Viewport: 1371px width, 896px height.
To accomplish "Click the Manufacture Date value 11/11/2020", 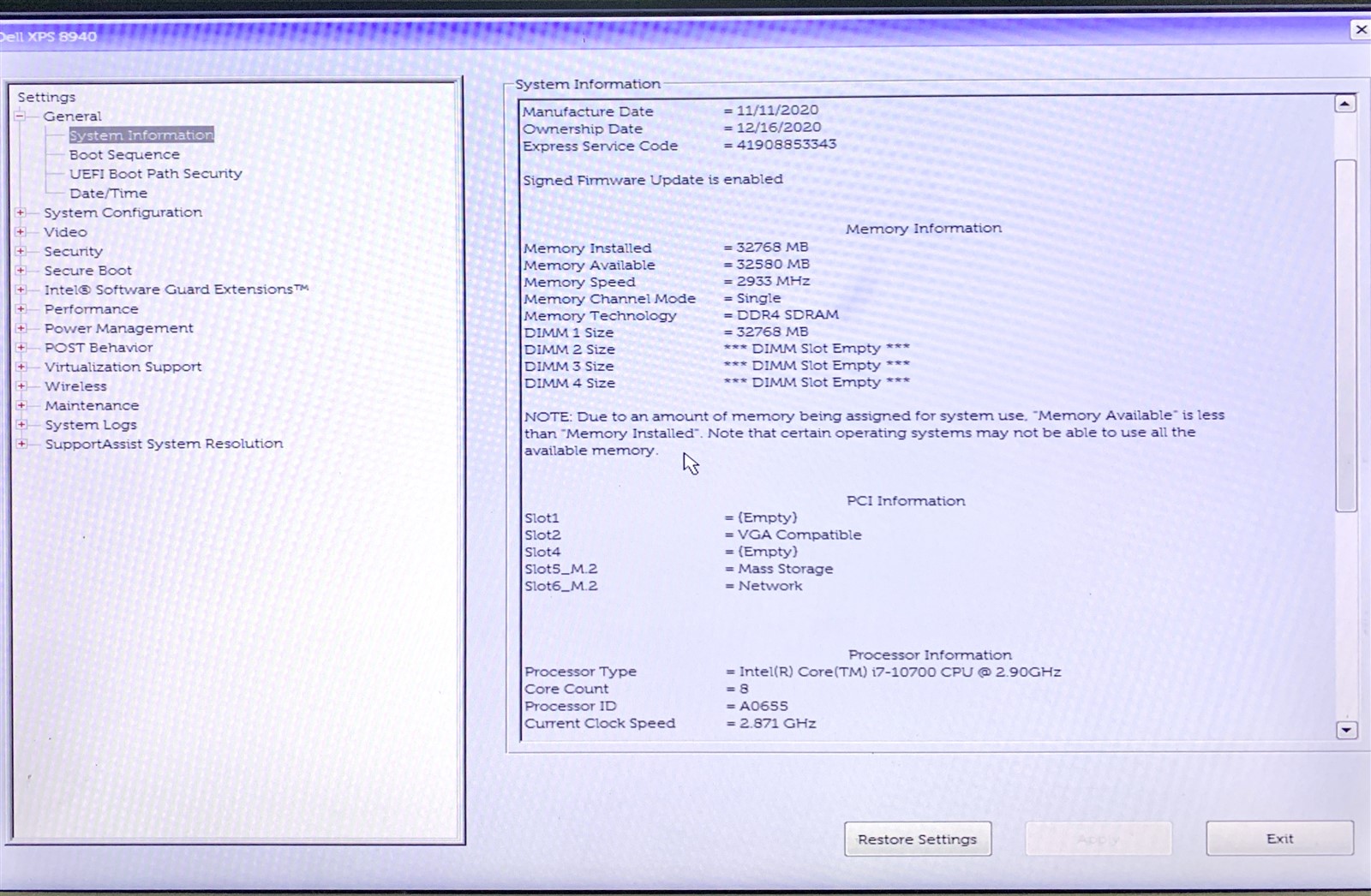I will (777, 110).
